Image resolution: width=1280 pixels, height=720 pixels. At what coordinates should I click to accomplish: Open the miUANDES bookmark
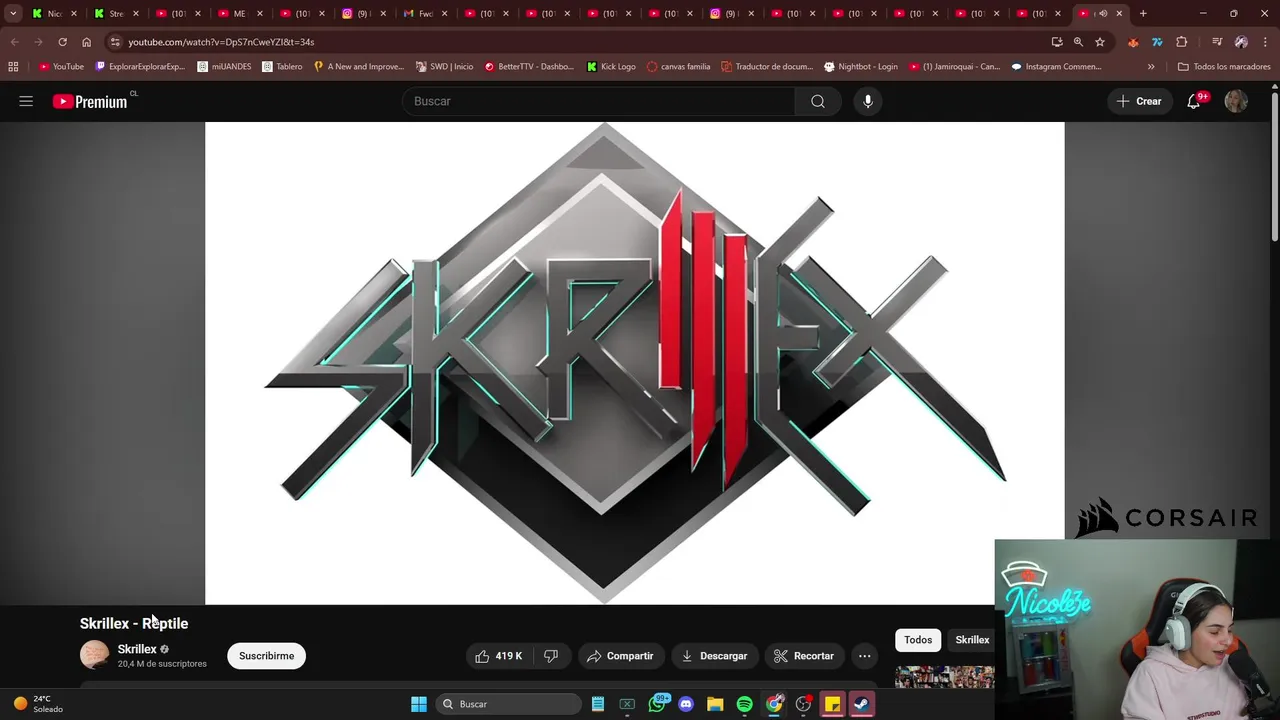225,67
